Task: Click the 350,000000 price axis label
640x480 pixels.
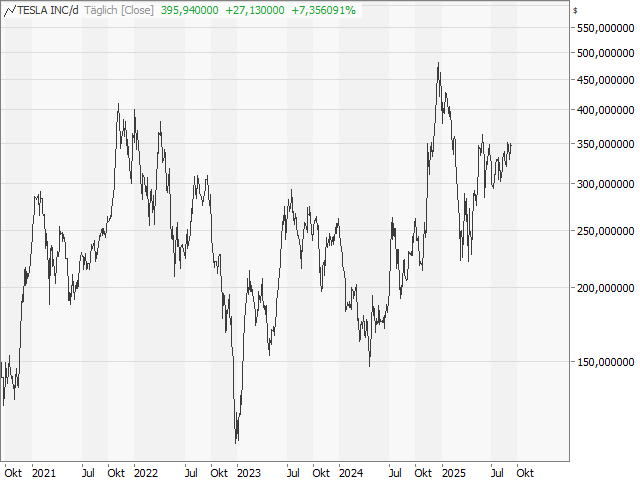Action: coord(605,144)
